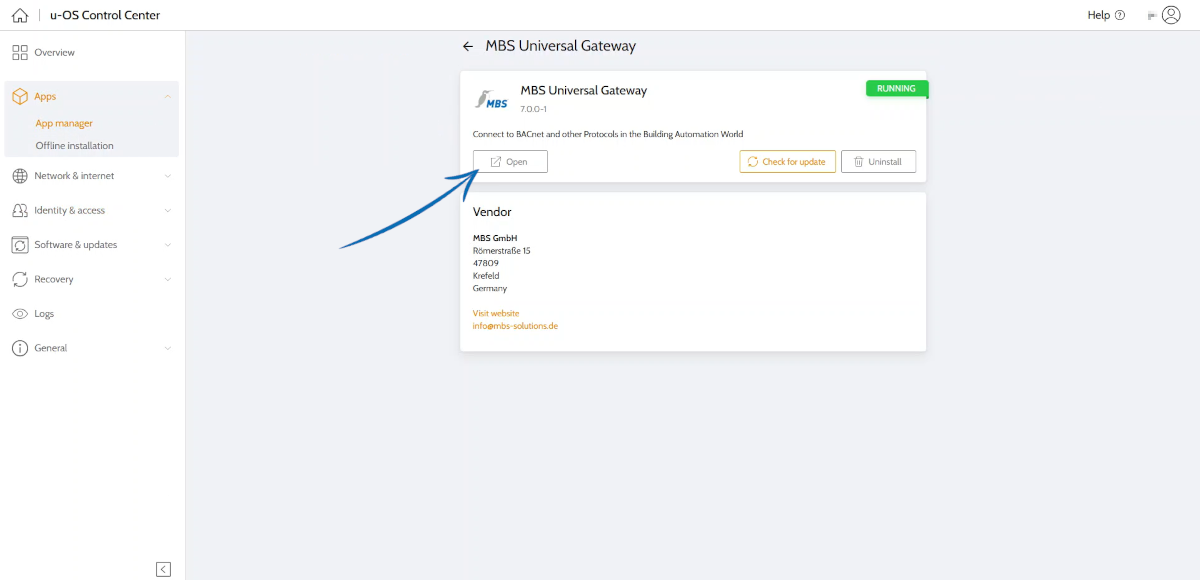Click the Apps box icon
Viewport: 1200px width, 580px height.
coord(19,97)
